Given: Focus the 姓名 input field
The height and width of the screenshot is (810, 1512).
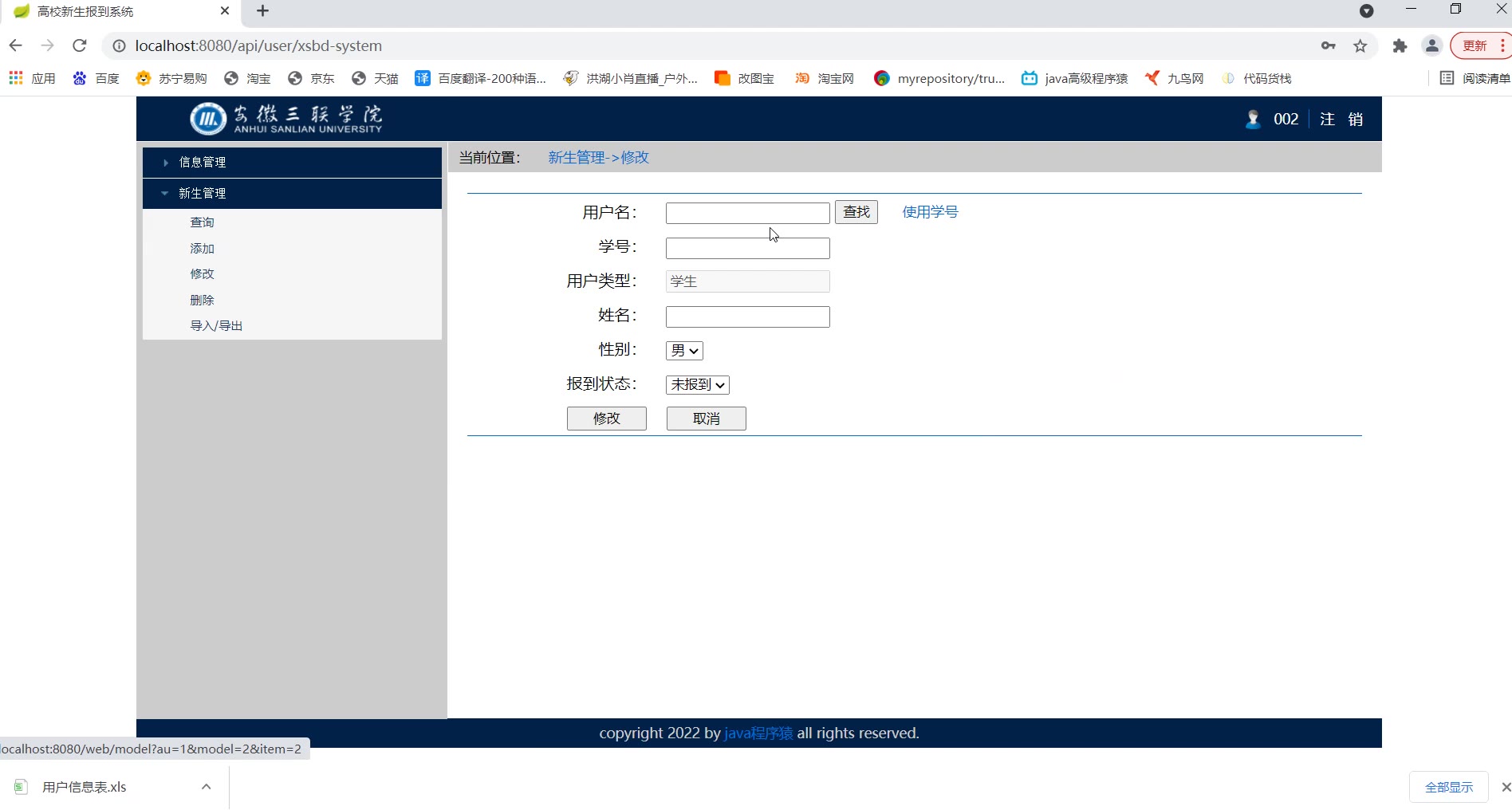Looking at the screenshot, I should click(x=747, y=317).
